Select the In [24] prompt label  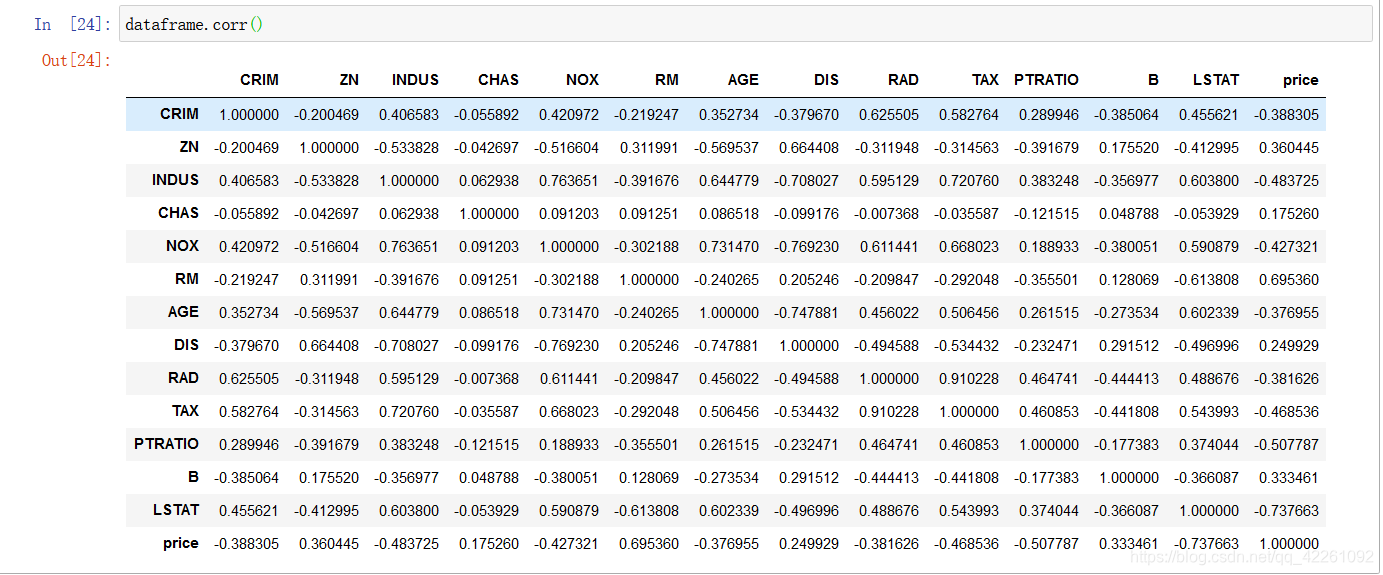click(73, 24)
